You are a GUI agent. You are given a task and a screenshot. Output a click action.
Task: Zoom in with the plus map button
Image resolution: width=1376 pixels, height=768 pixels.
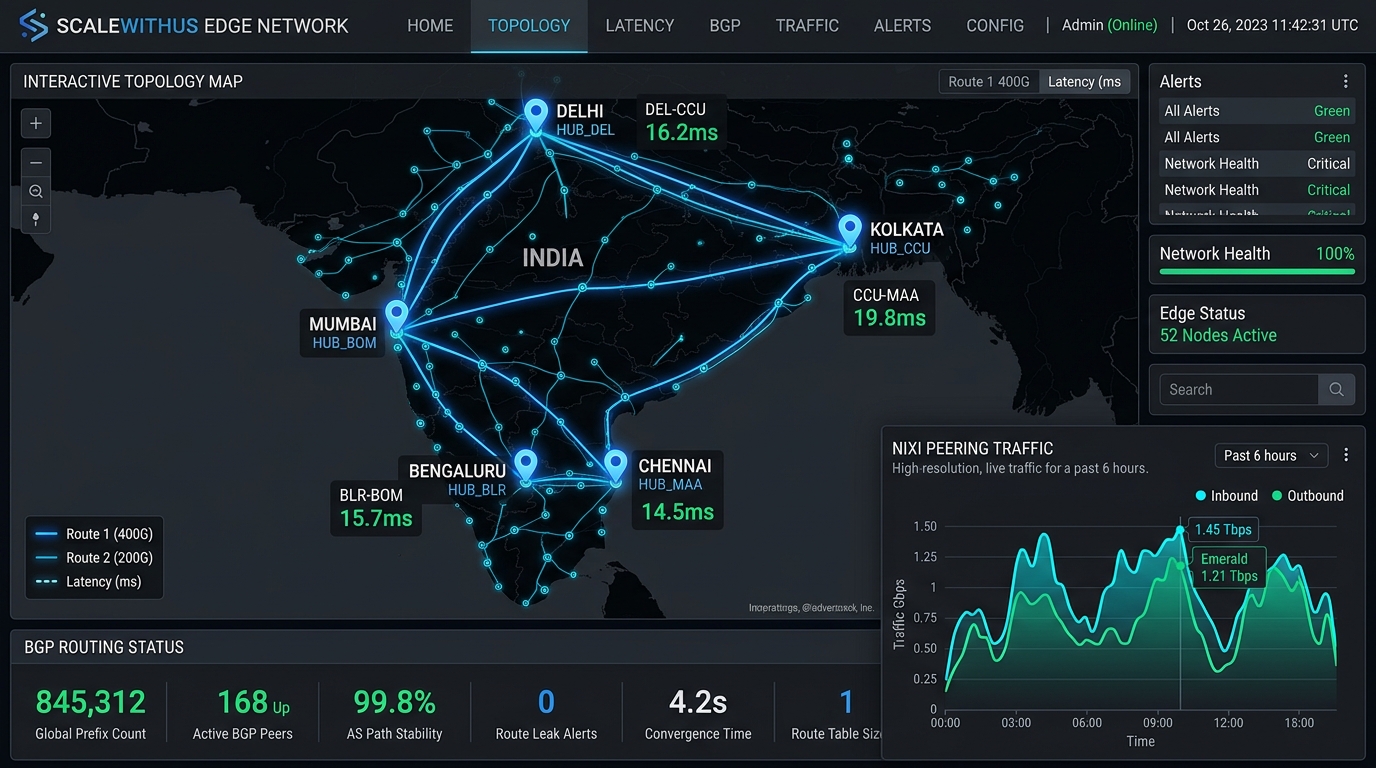coord(36,124)
